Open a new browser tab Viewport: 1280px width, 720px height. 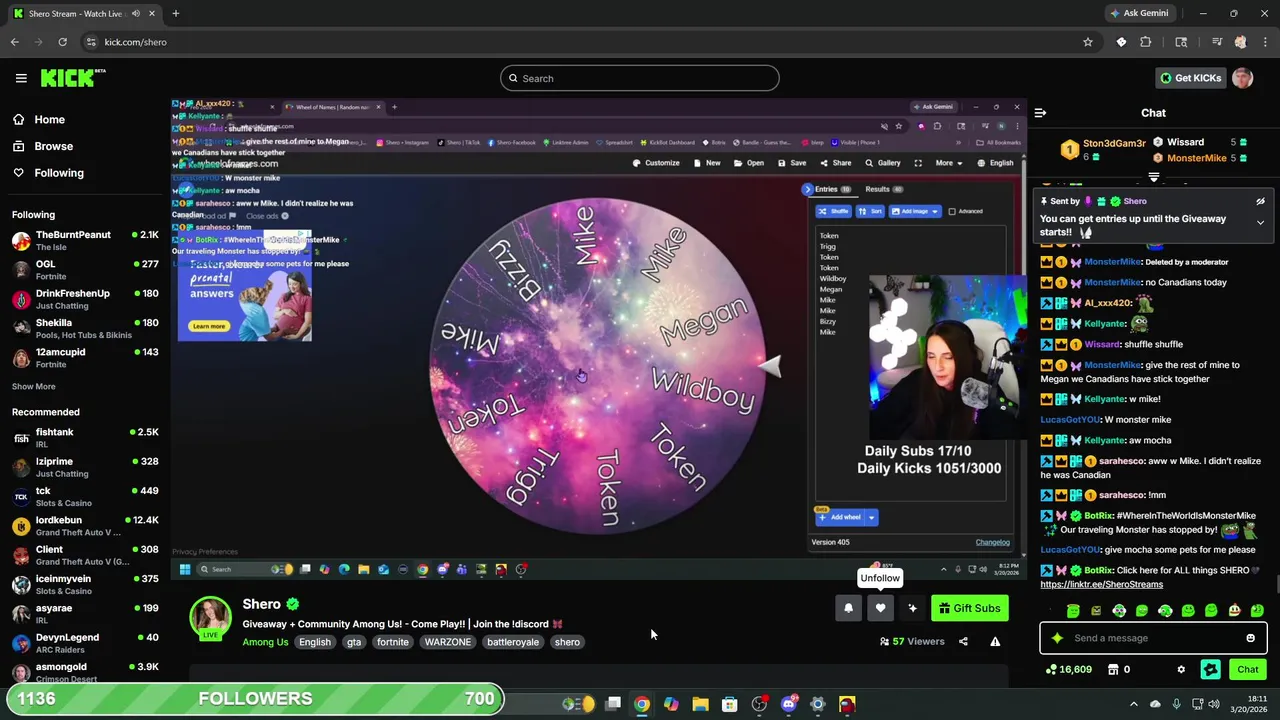point(175,13)
